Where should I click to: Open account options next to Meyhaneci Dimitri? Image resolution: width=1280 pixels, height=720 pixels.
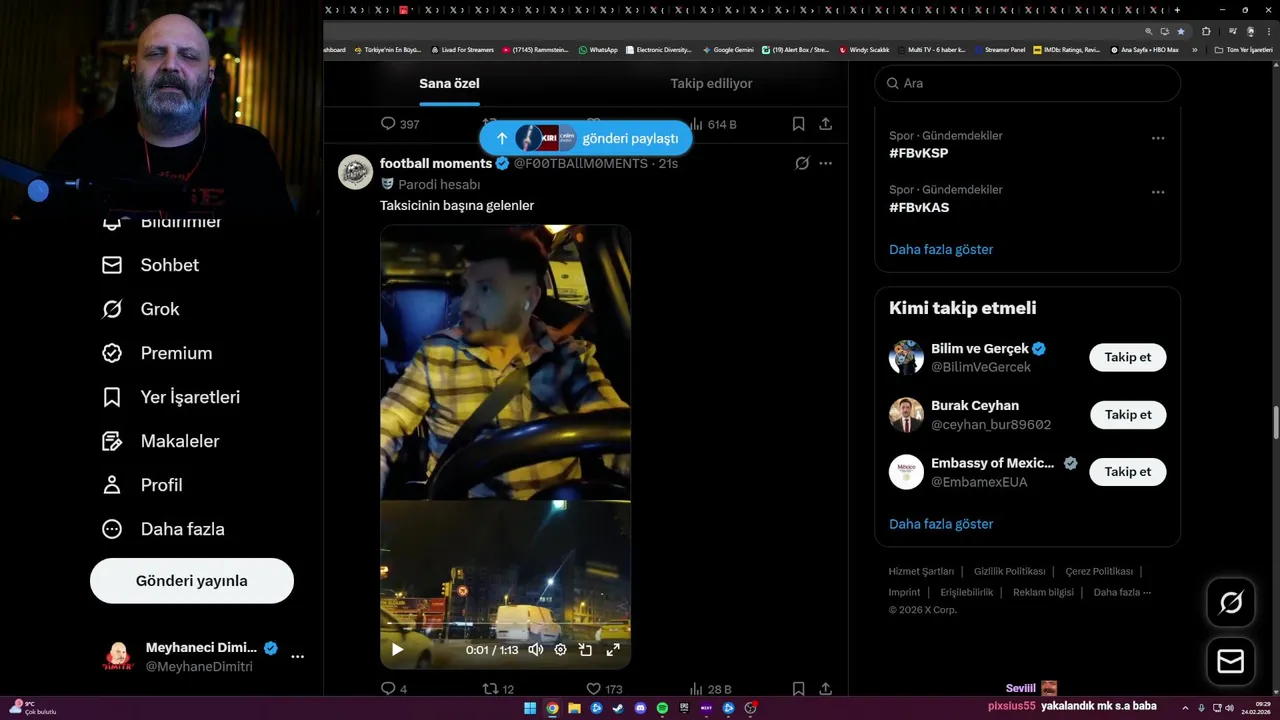[x=297, y=657]
